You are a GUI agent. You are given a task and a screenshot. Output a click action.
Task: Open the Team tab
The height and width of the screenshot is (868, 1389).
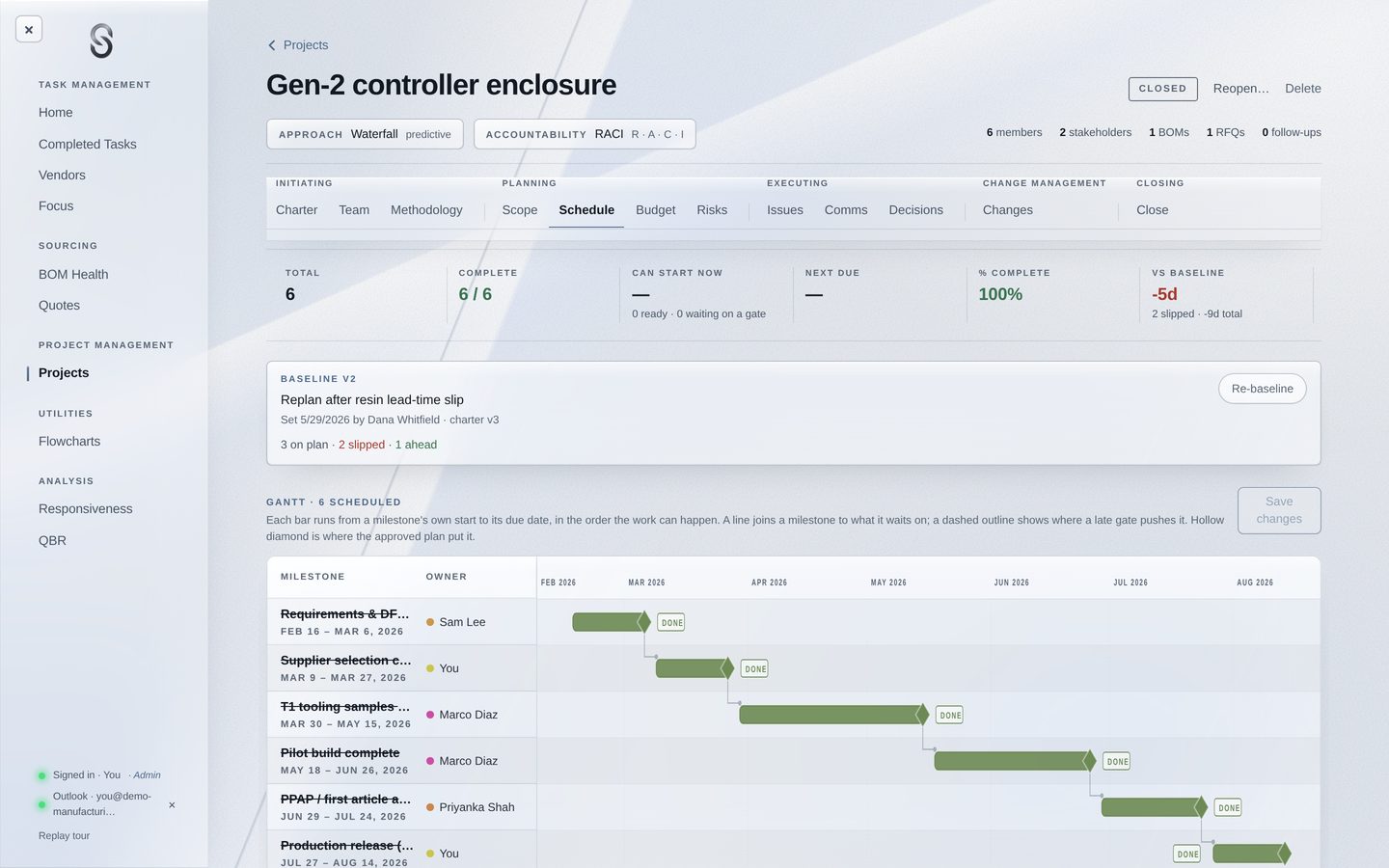click(x=354, y=210)
